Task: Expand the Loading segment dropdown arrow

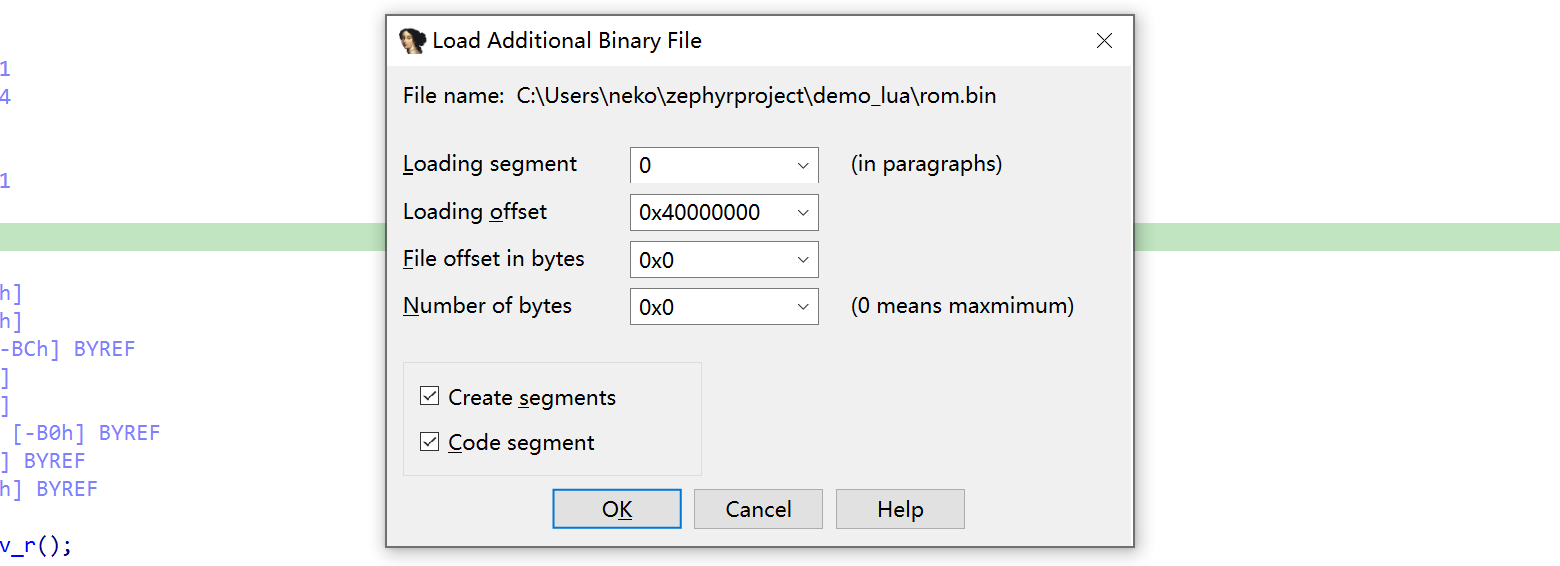Action: click(803, 166)
